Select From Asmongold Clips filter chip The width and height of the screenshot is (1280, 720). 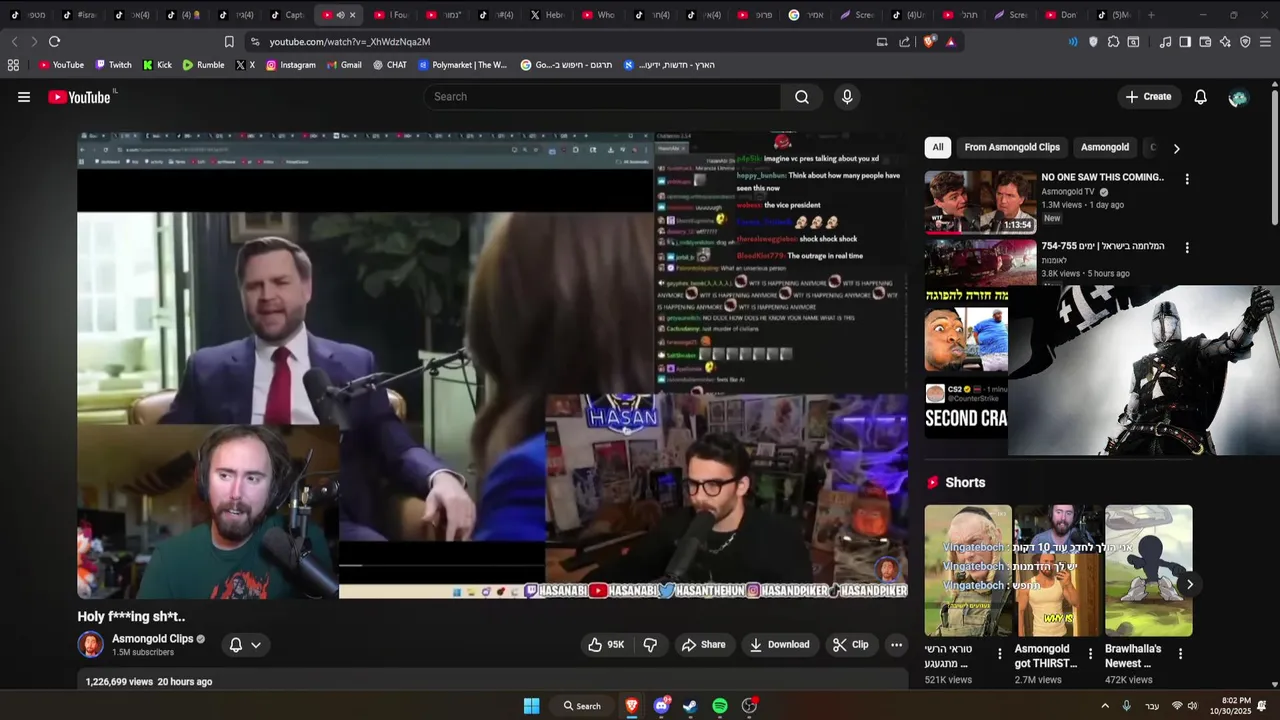pyautogui.click(x=1012, y=147)
